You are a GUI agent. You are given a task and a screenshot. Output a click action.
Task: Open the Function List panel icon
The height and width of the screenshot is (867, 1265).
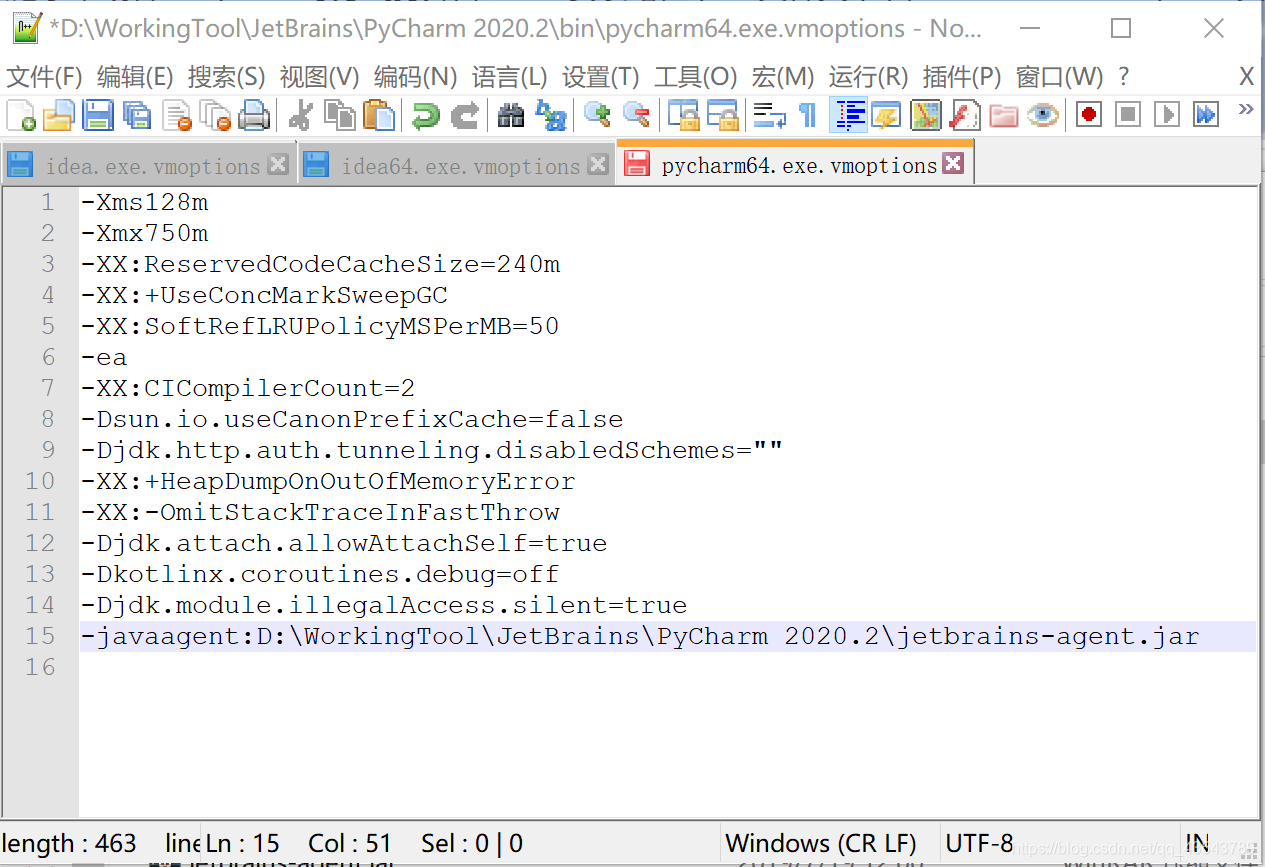pos(964,115)
